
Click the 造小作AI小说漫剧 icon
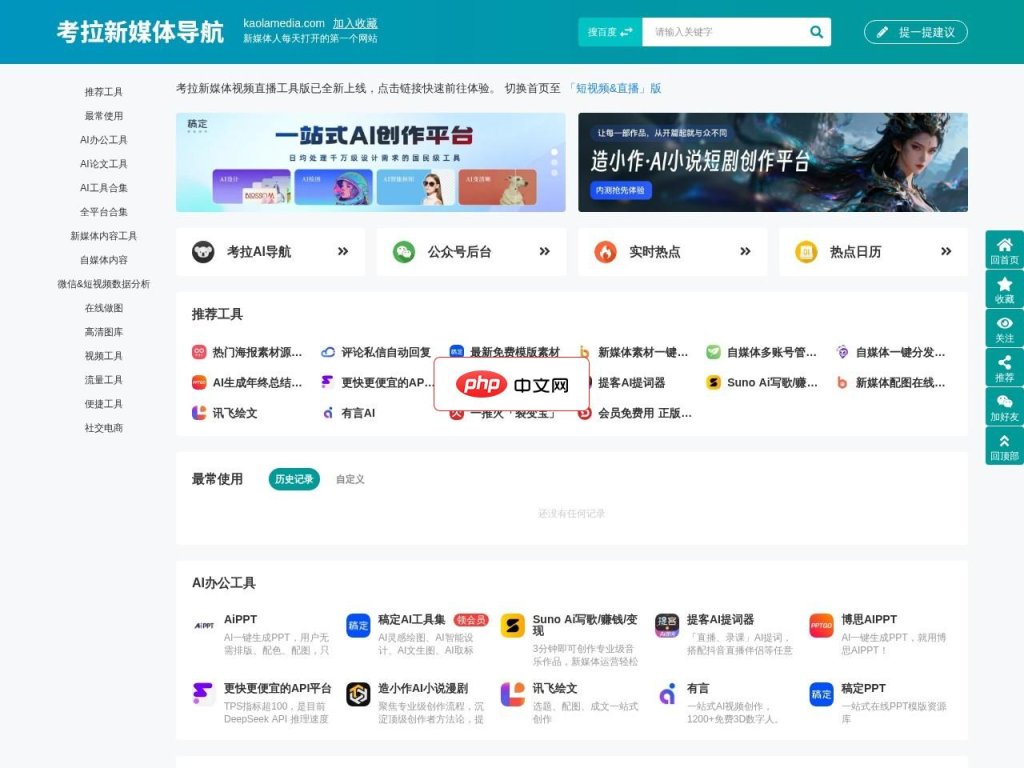(358, 694)
